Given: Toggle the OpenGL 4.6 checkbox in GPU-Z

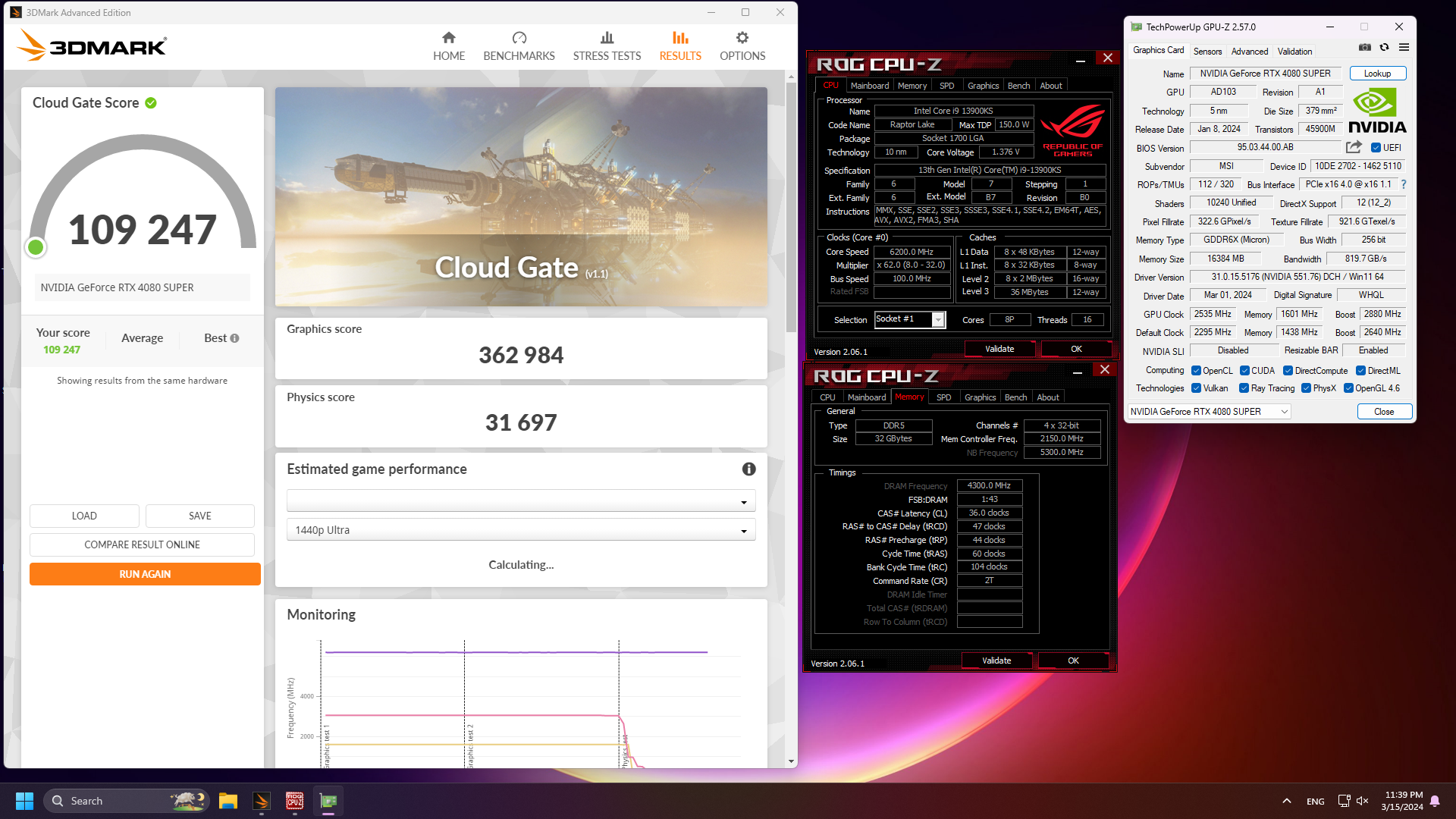Looking at the screenshot, I should (x=1348, y=388).
